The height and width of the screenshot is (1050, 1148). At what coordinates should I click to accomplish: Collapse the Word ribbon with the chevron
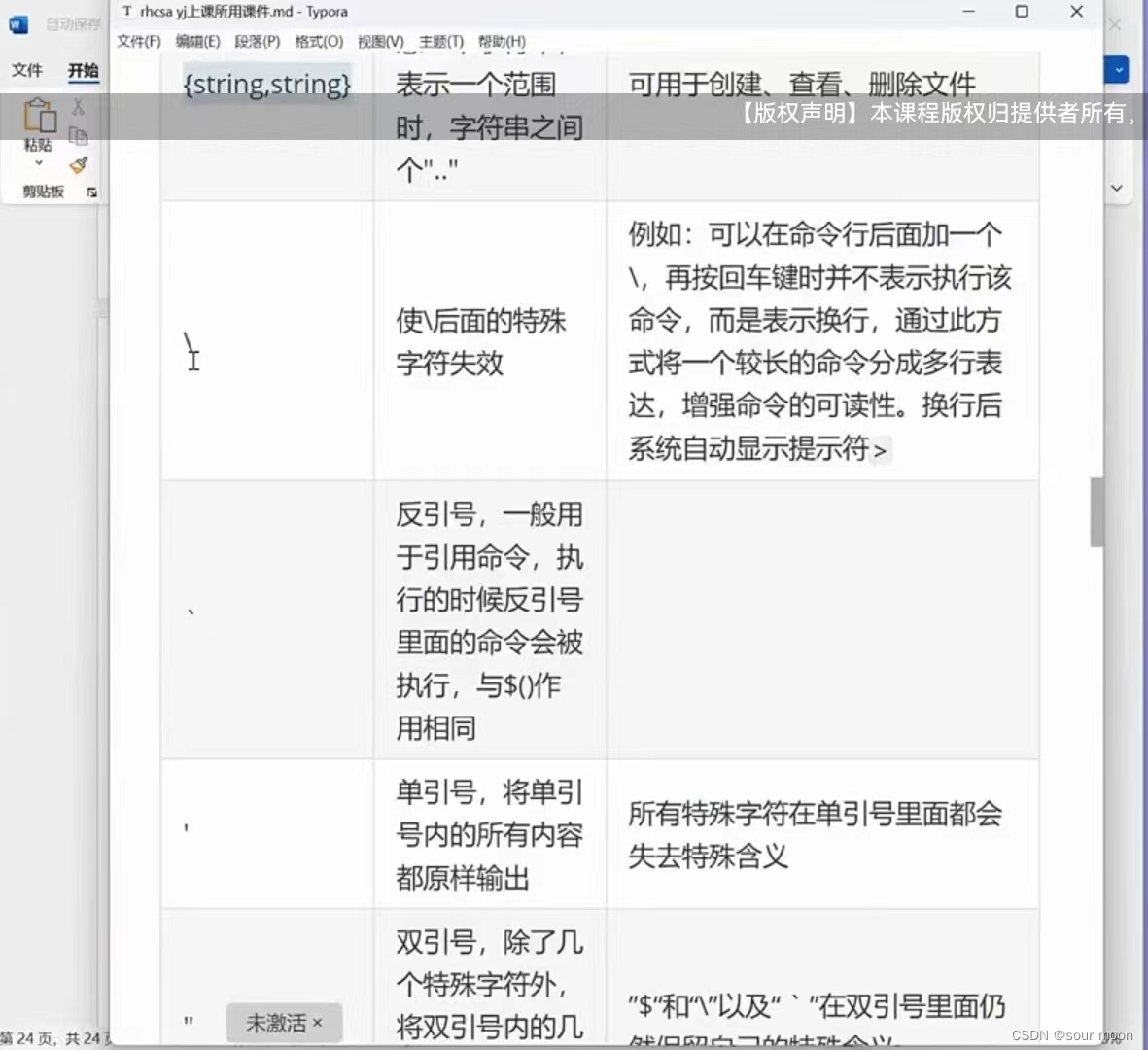click(1117, 189)
